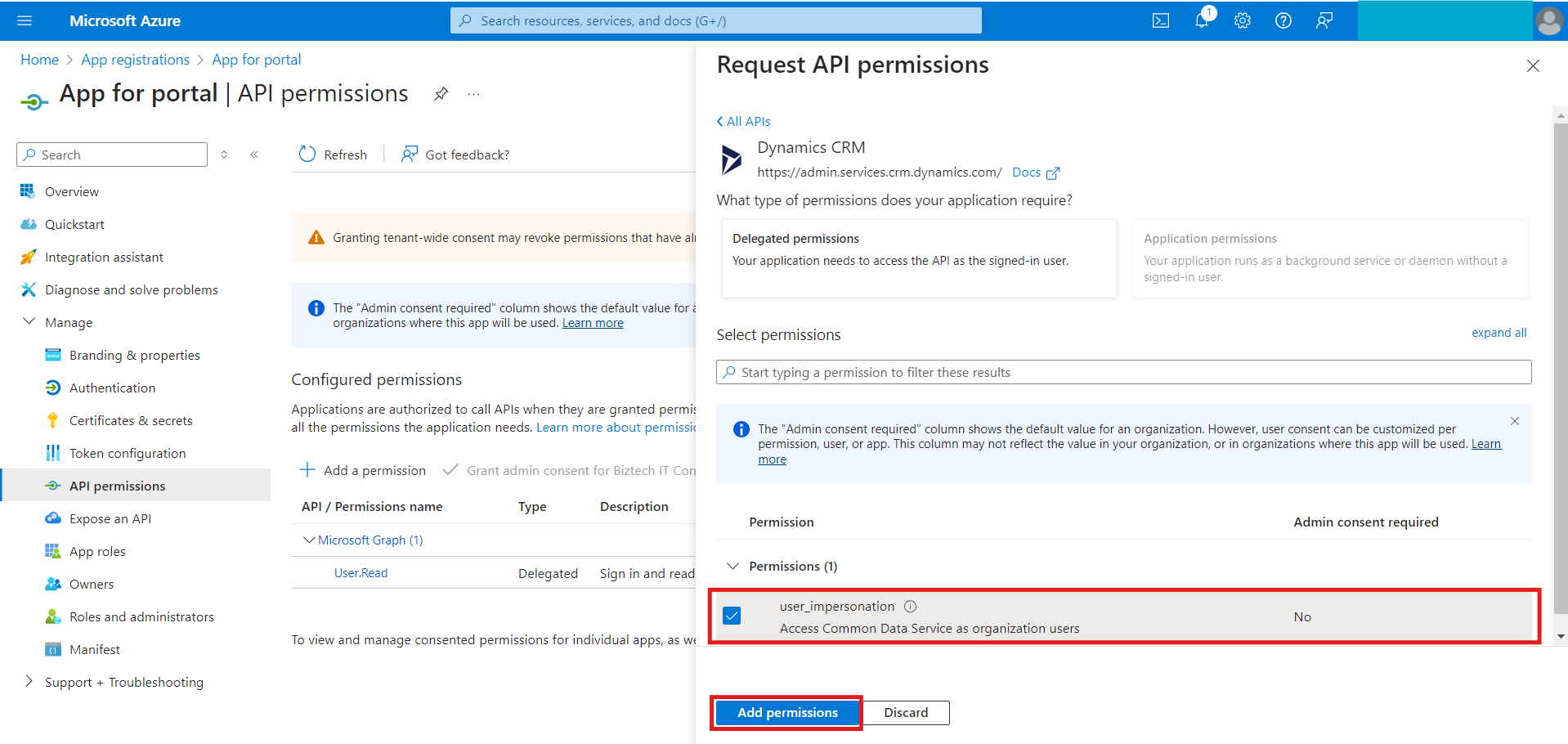Open portal settings gear icon
The height and width of the screenshot is (744, 1568).
coord(1242,20)
